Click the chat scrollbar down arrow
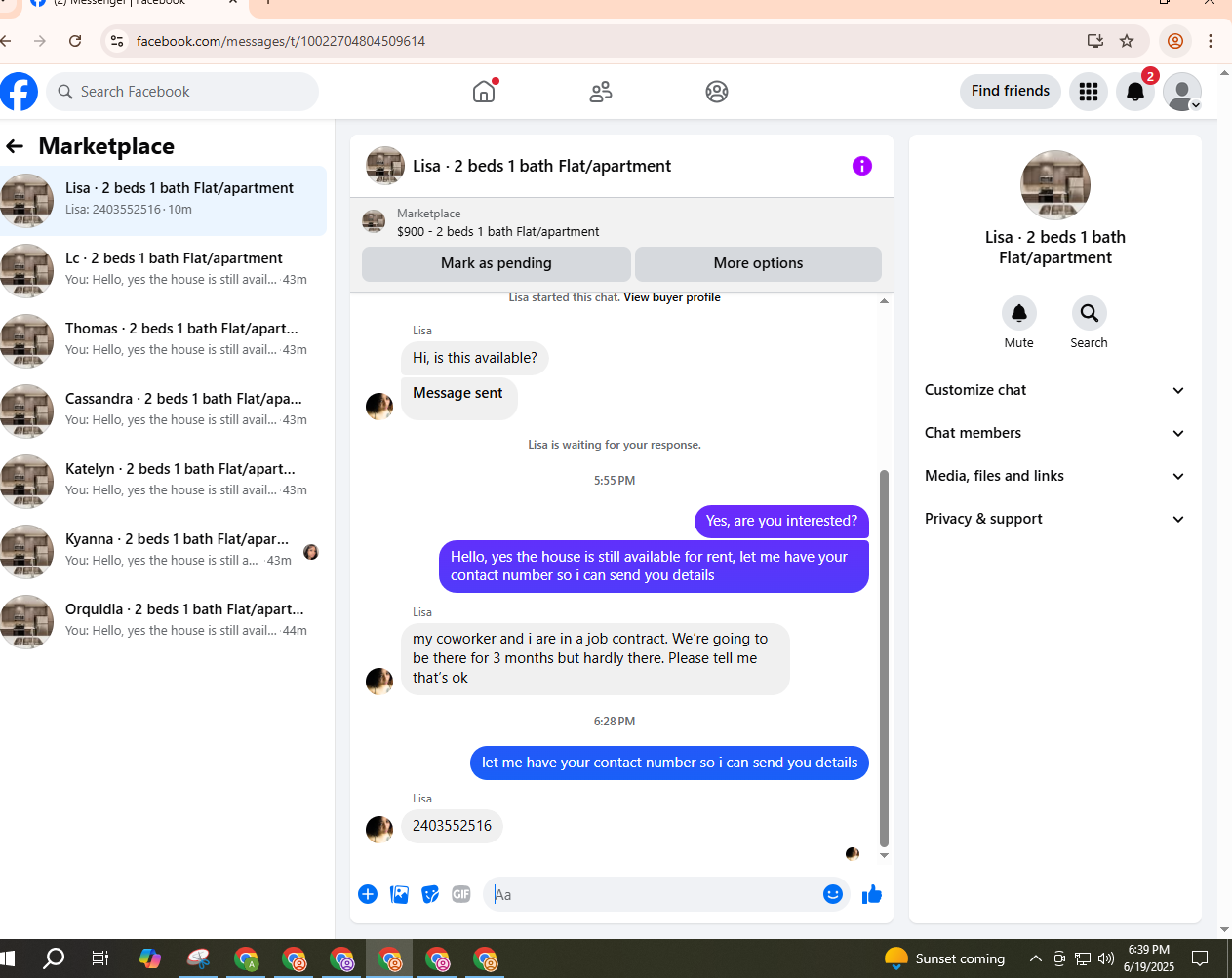Screen dimensions: 1232x978 click(x=884, y=855)
